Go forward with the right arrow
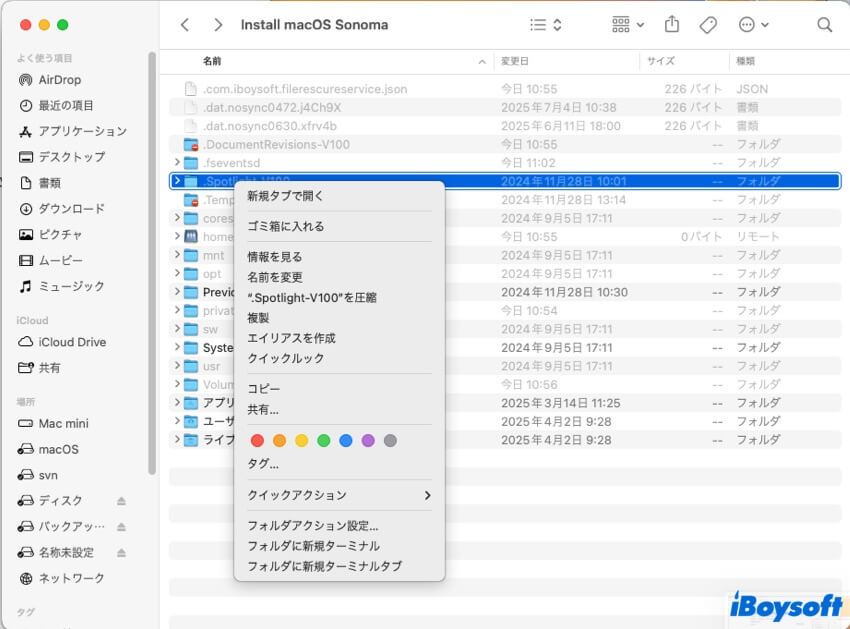 pyautogui.click(x=218, y=25)
